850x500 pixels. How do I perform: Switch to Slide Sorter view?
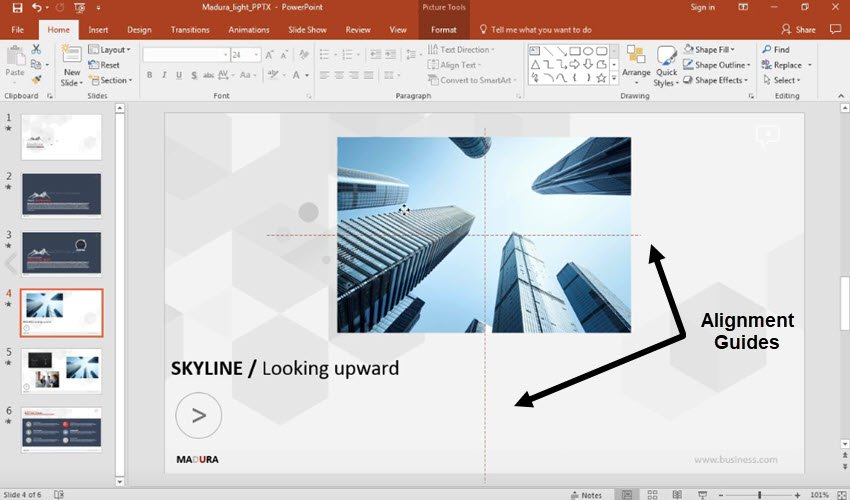652,494
